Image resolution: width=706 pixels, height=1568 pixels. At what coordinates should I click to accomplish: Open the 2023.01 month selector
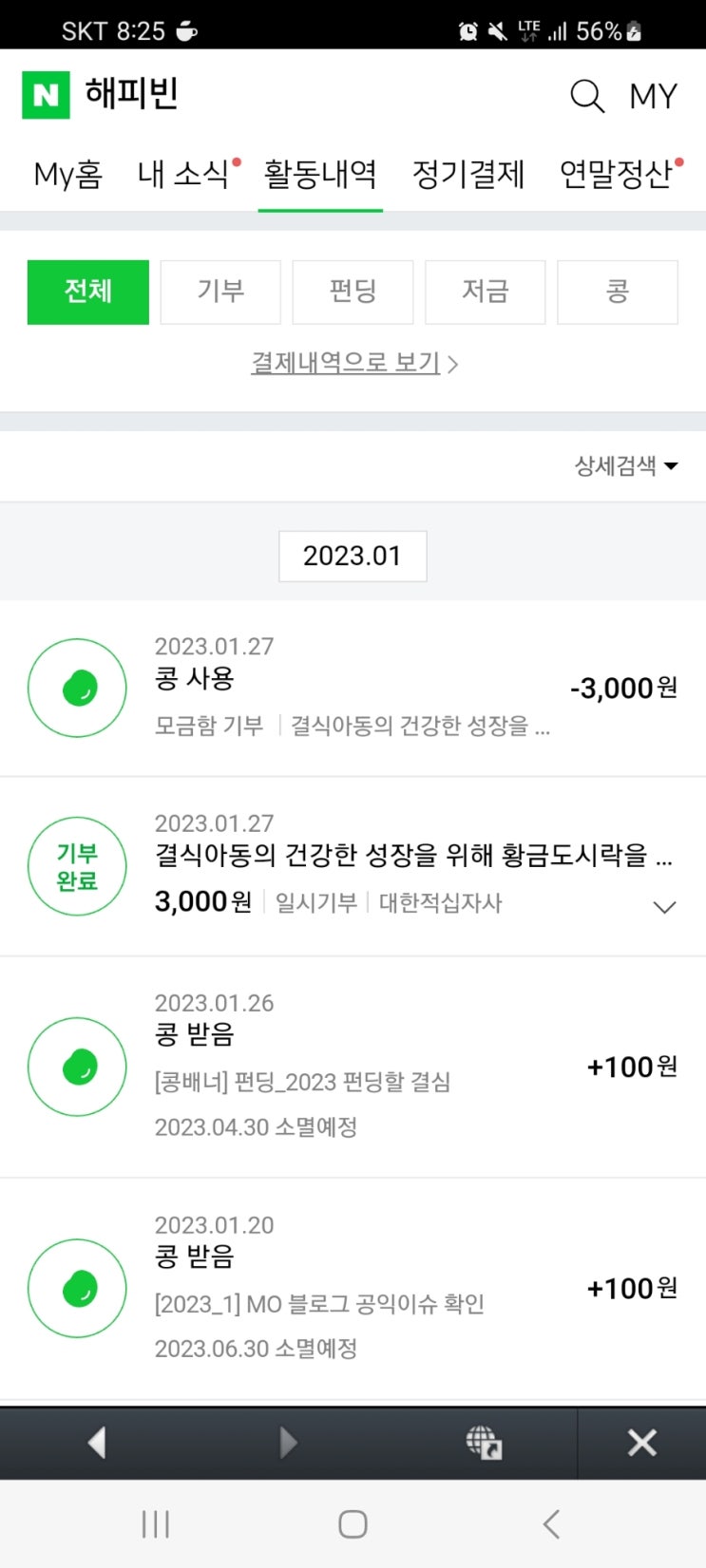pos(353,556)
